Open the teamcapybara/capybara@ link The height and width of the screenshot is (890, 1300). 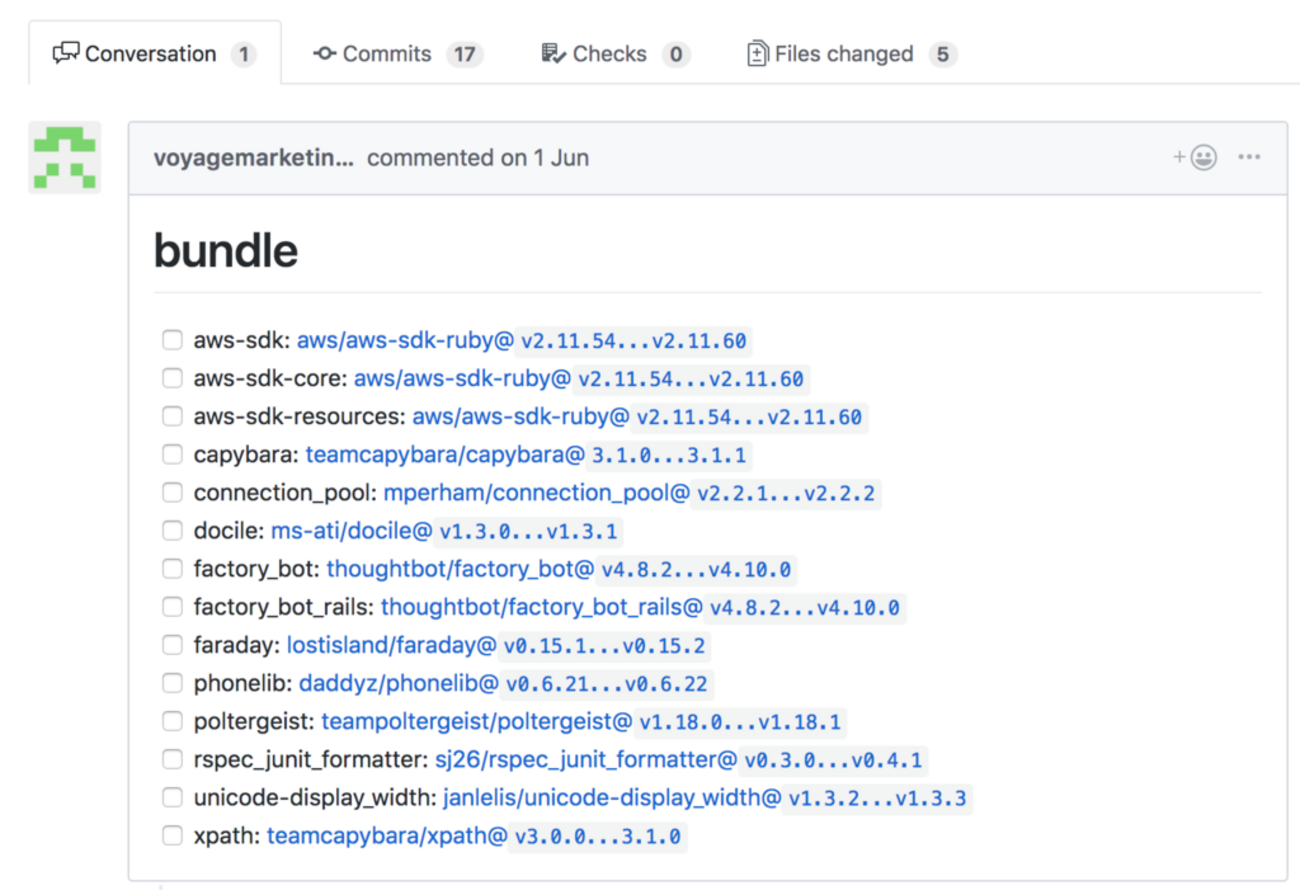click(445, 455)
